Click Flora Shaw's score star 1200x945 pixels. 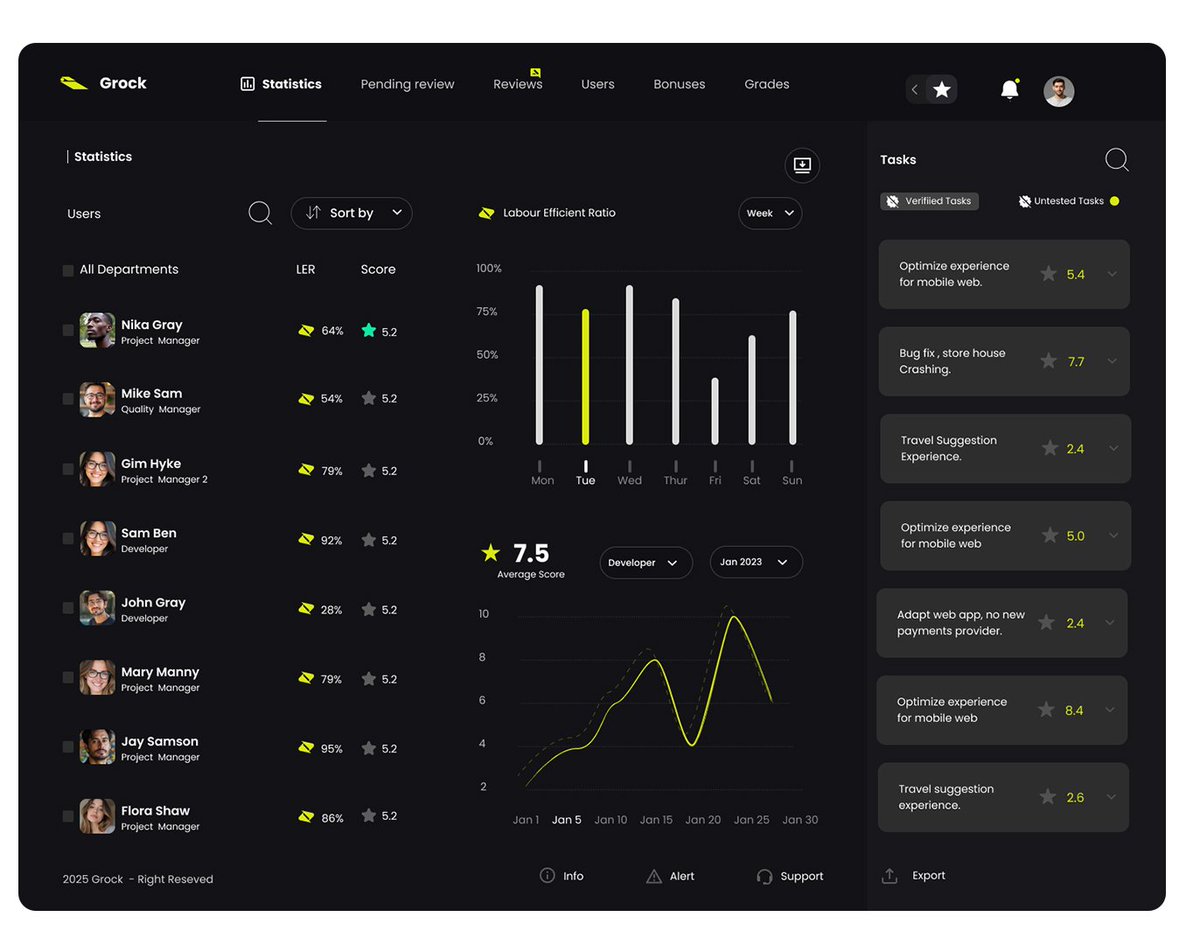click(x=369, y=816)
